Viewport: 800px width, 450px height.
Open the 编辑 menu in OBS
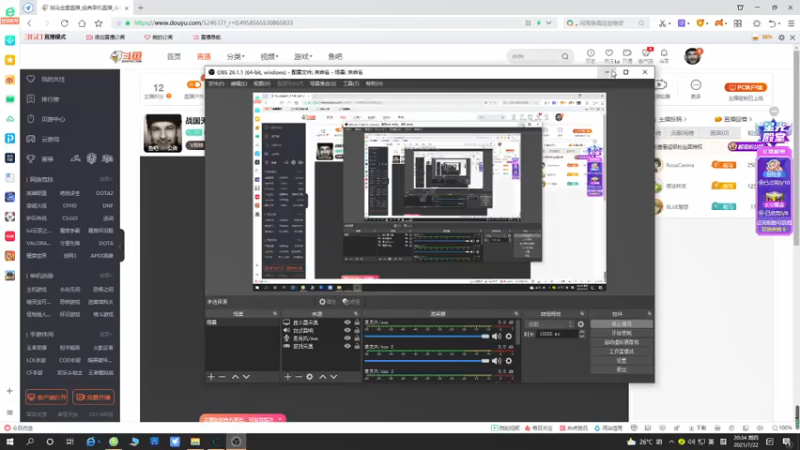coord(239,84)
